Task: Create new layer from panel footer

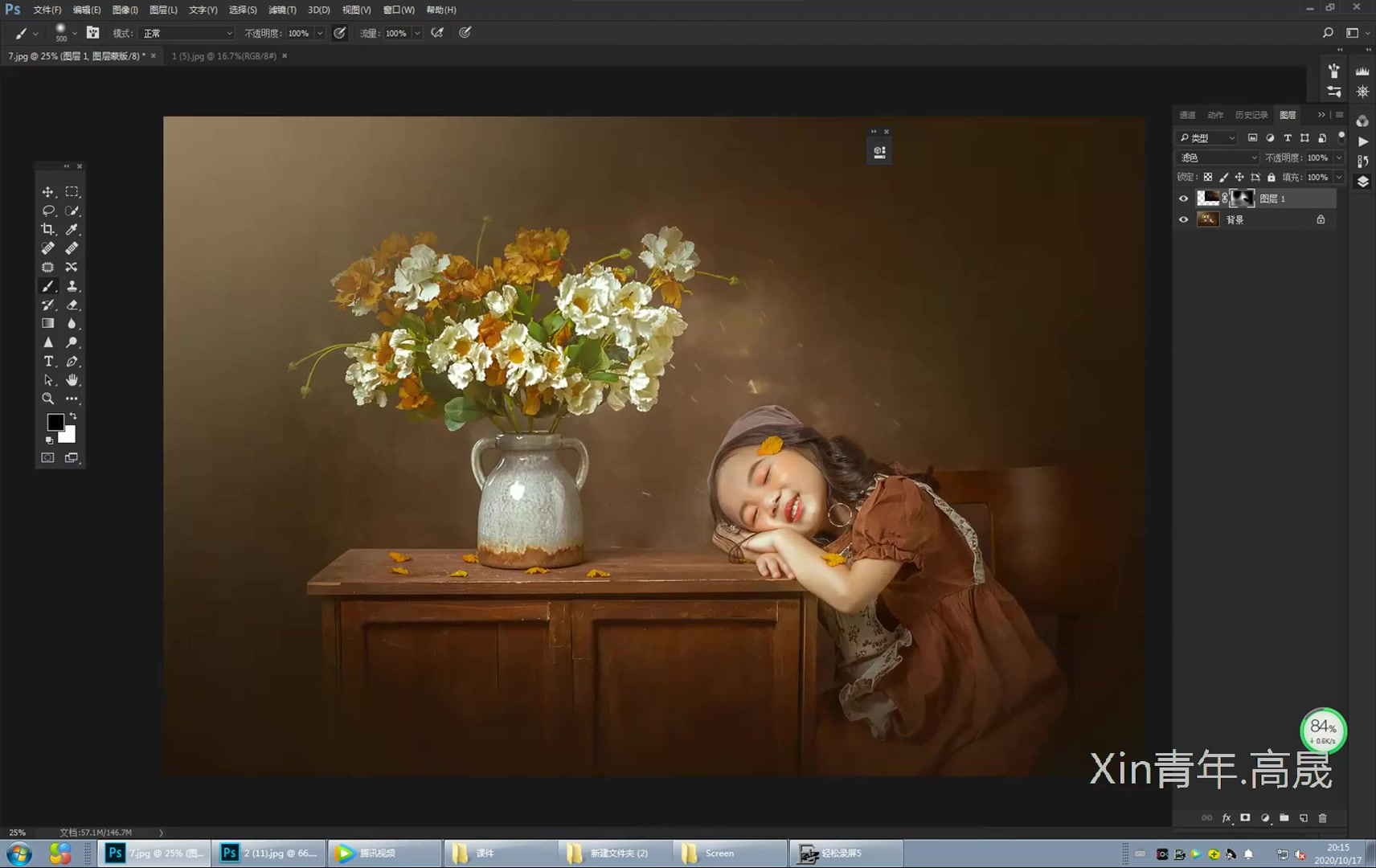Action: (1304, 817)
